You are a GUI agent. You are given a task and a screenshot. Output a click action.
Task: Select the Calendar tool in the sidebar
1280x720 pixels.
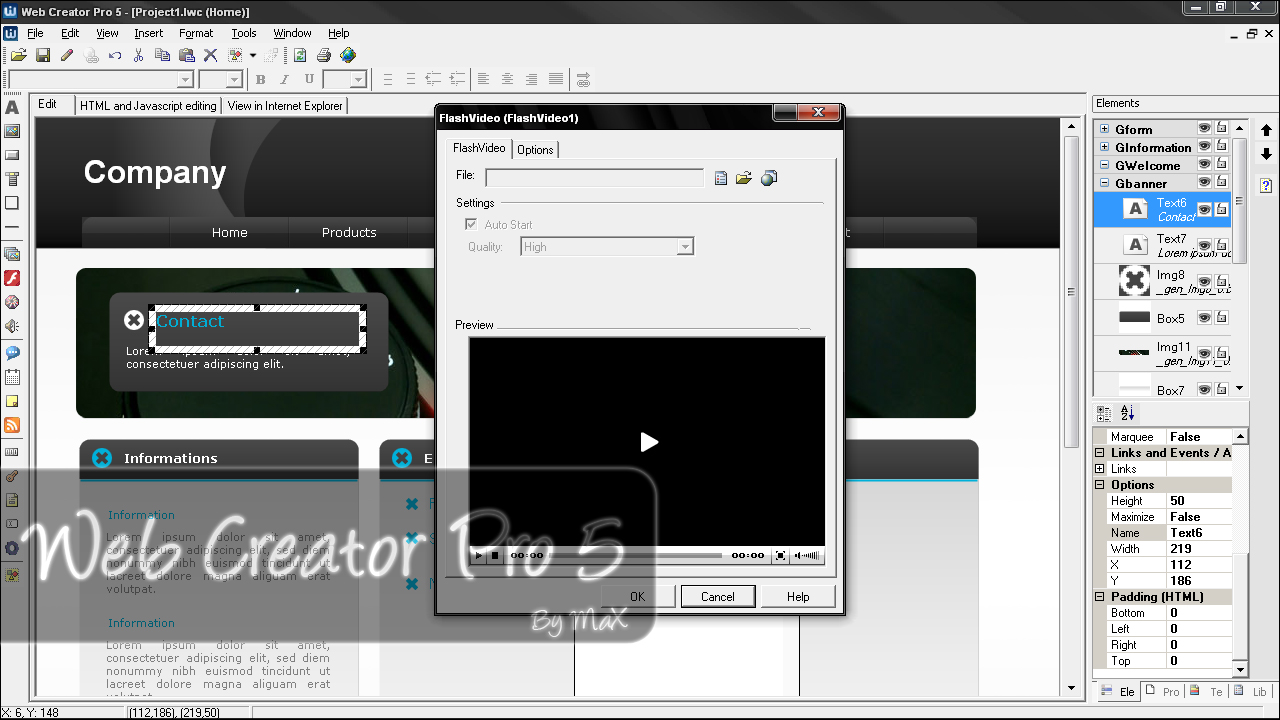coord(12,377)
